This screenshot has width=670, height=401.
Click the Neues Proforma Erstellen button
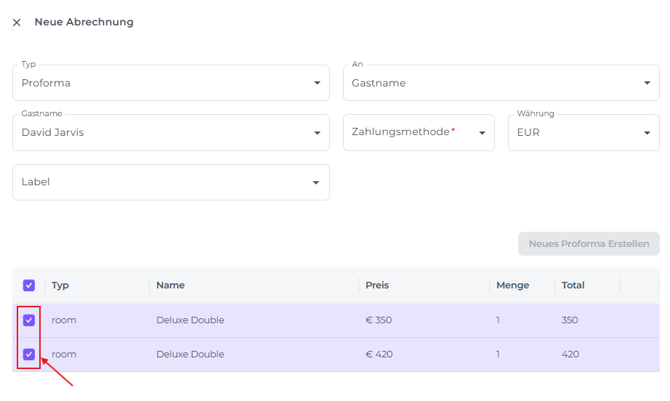(x=588, y=244)
